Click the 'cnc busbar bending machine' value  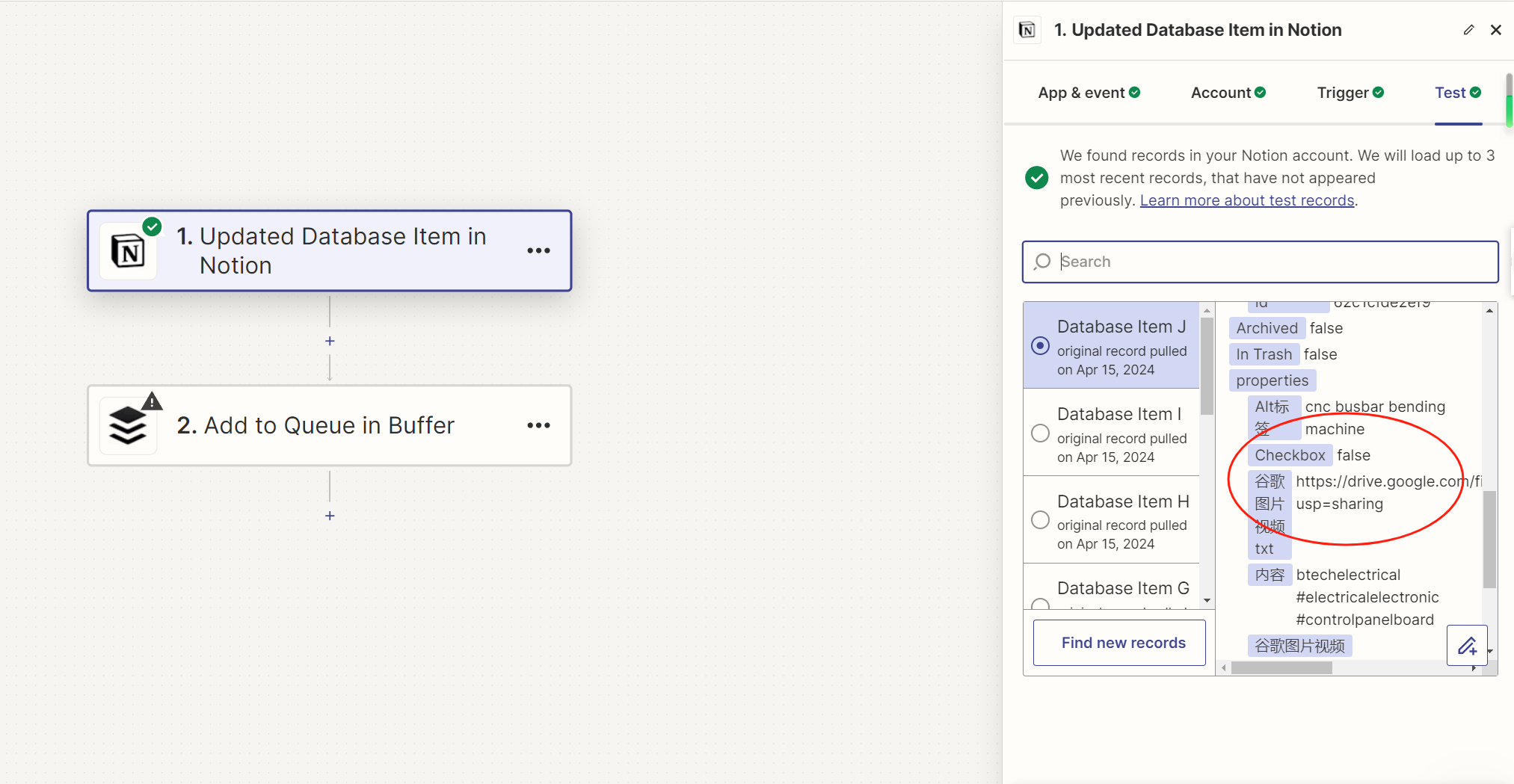click(1374, 418)
